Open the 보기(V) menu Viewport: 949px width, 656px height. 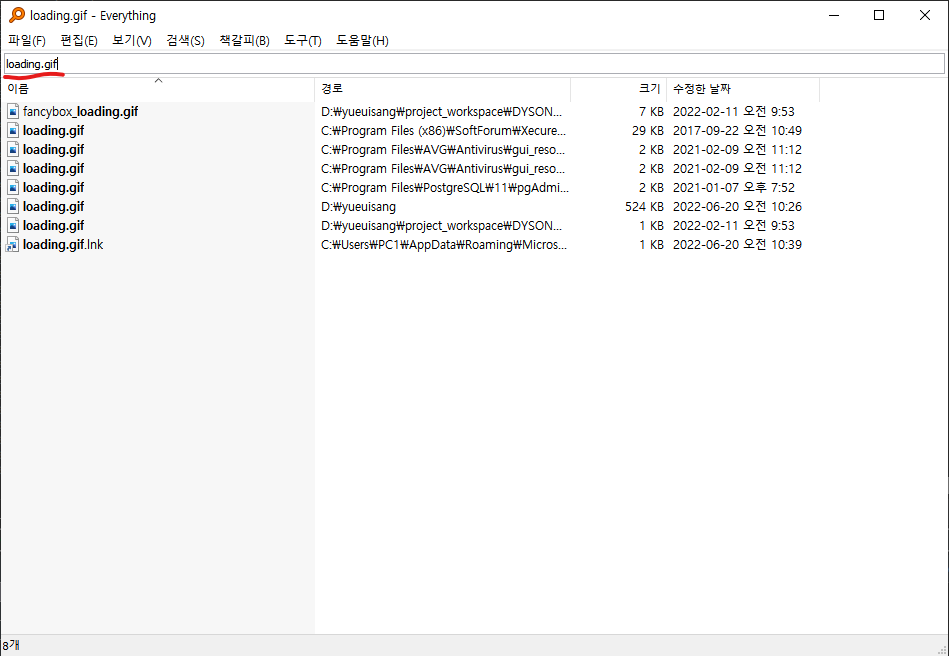(131, 41)
